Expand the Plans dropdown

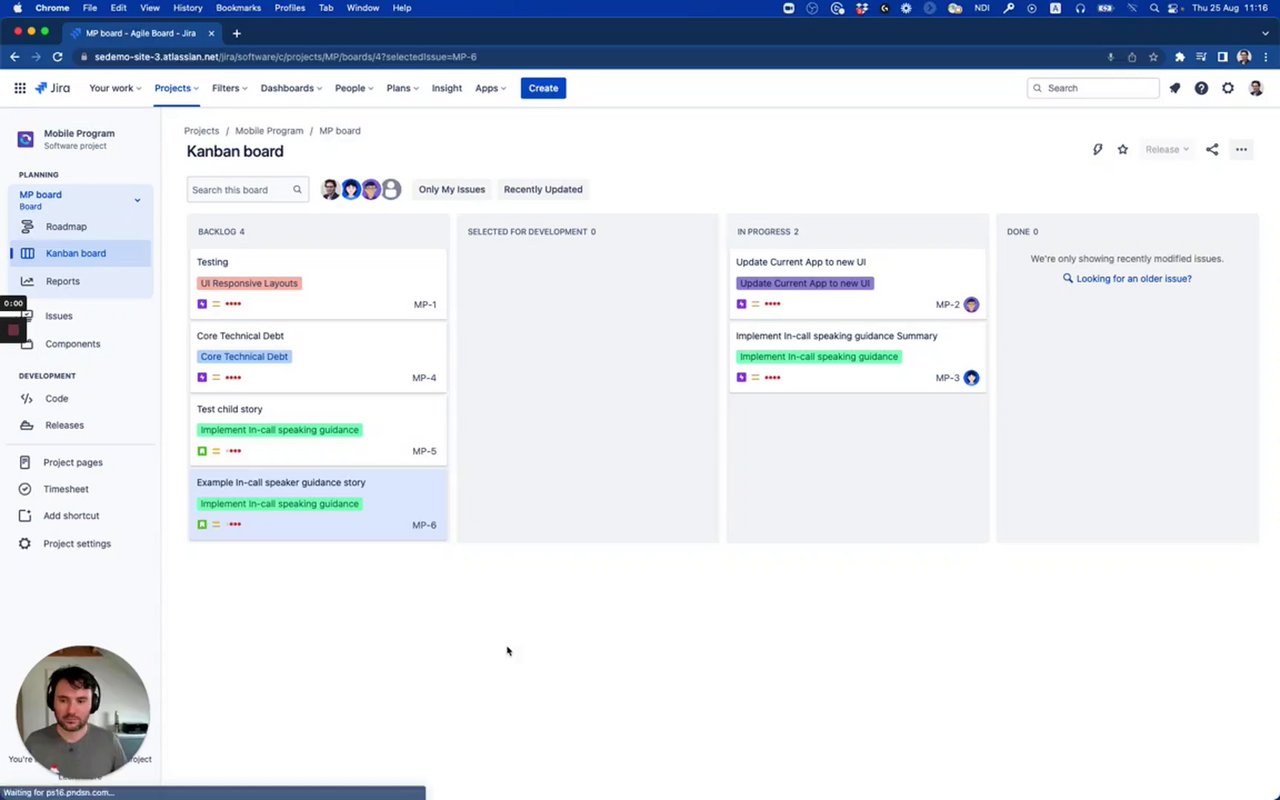tap(403, 88)
